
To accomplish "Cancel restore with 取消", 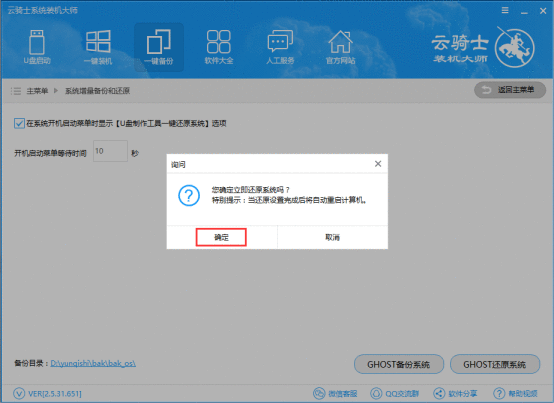I will pos(332,237).
